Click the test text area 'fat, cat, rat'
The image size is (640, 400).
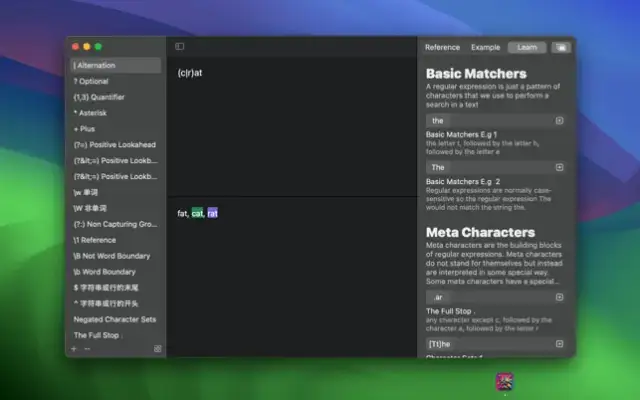click(198, 213)
